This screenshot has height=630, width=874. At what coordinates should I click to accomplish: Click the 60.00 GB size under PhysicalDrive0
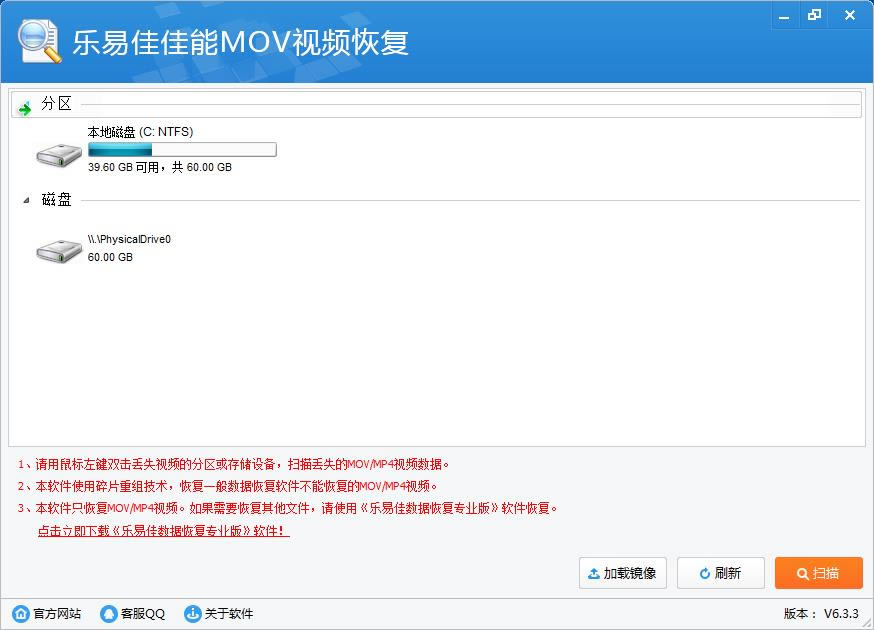pos(110,257)
